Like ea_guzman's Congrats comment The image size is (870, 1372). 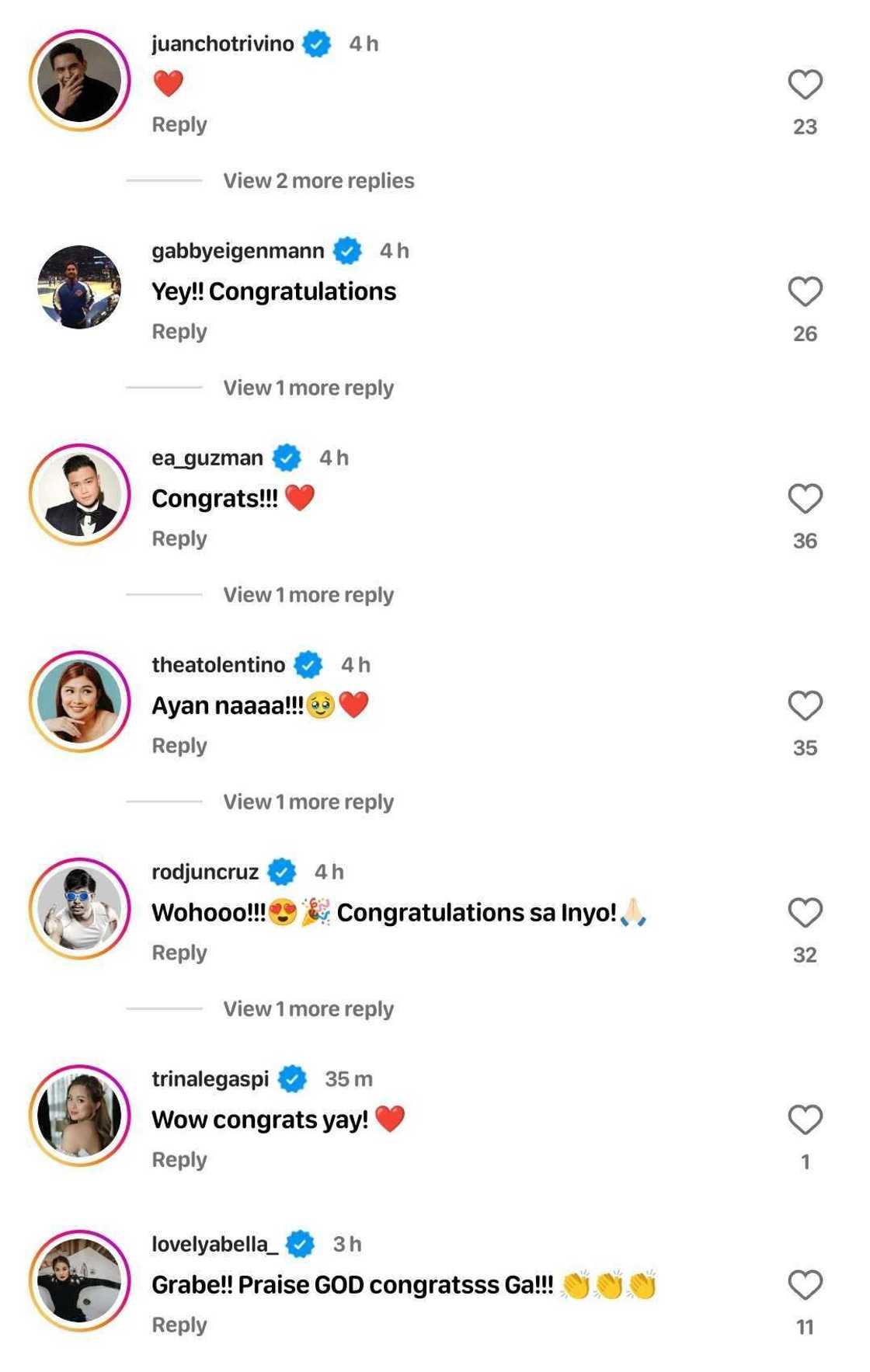(x=805, y=499)
